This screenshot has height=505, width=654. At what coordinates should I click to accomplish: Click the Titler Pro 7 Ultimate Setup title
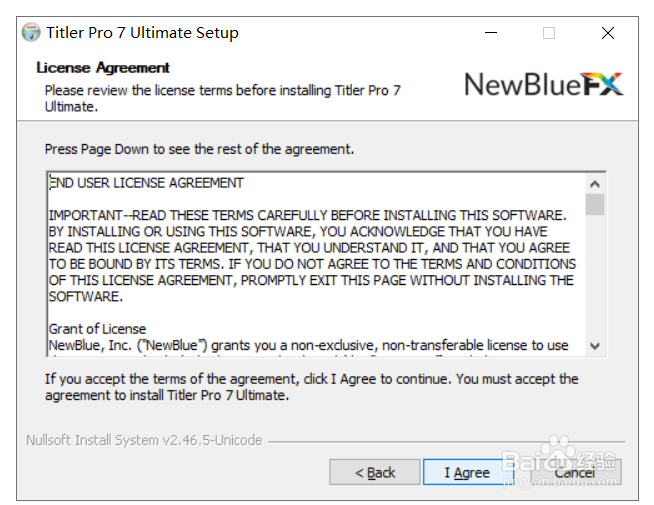point(142,33)
